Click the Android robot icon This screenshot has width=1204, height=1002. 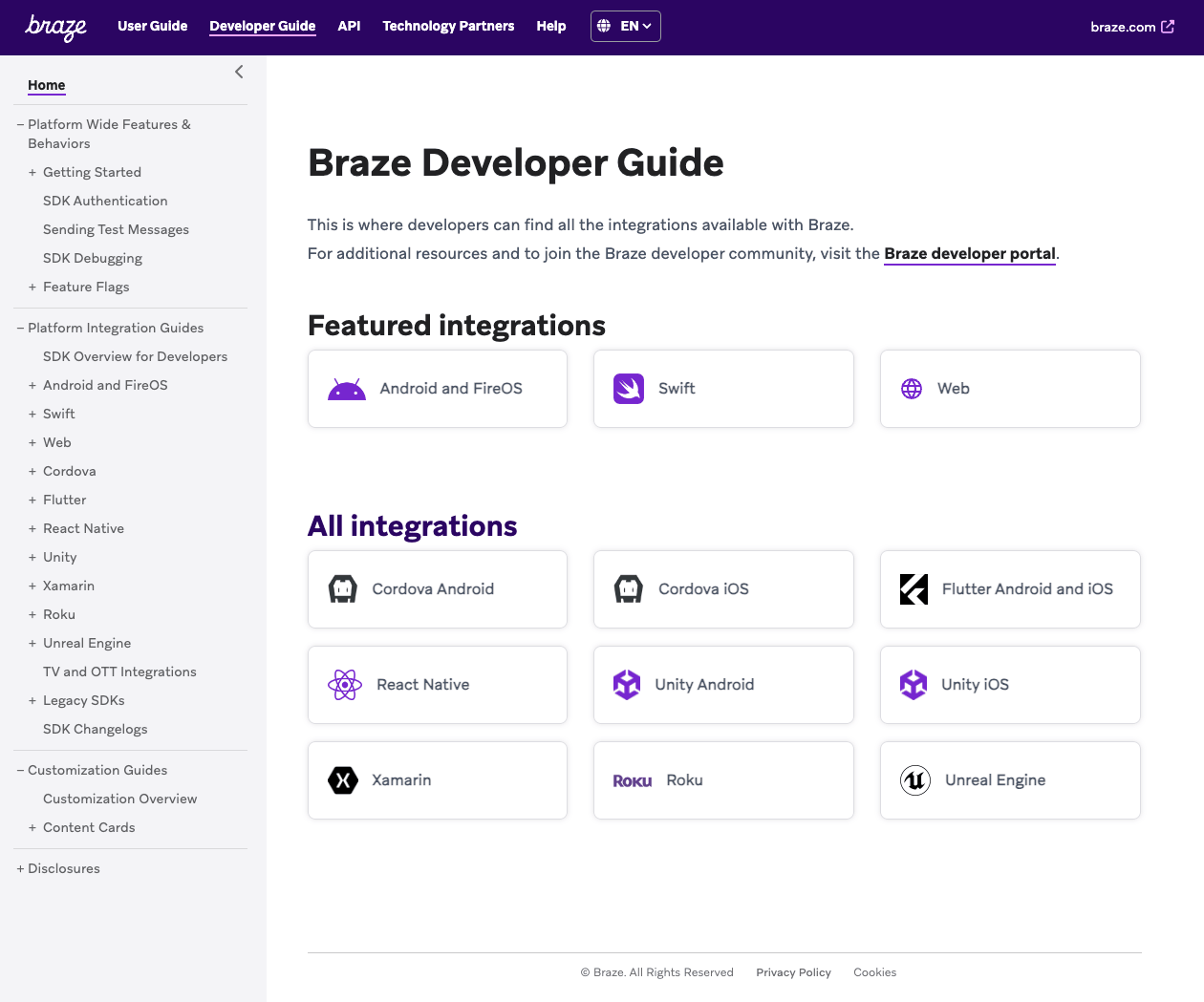click(x=347, y=389)
